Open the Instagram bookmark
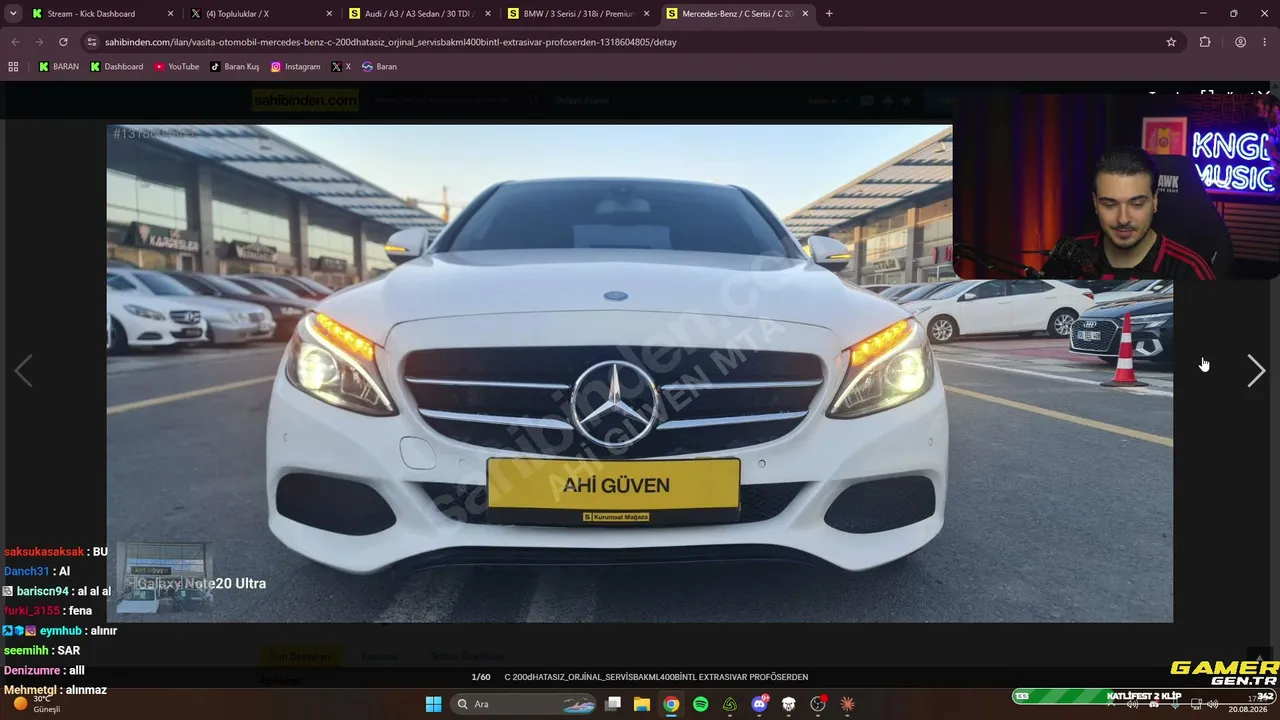 tap(296, 67)
